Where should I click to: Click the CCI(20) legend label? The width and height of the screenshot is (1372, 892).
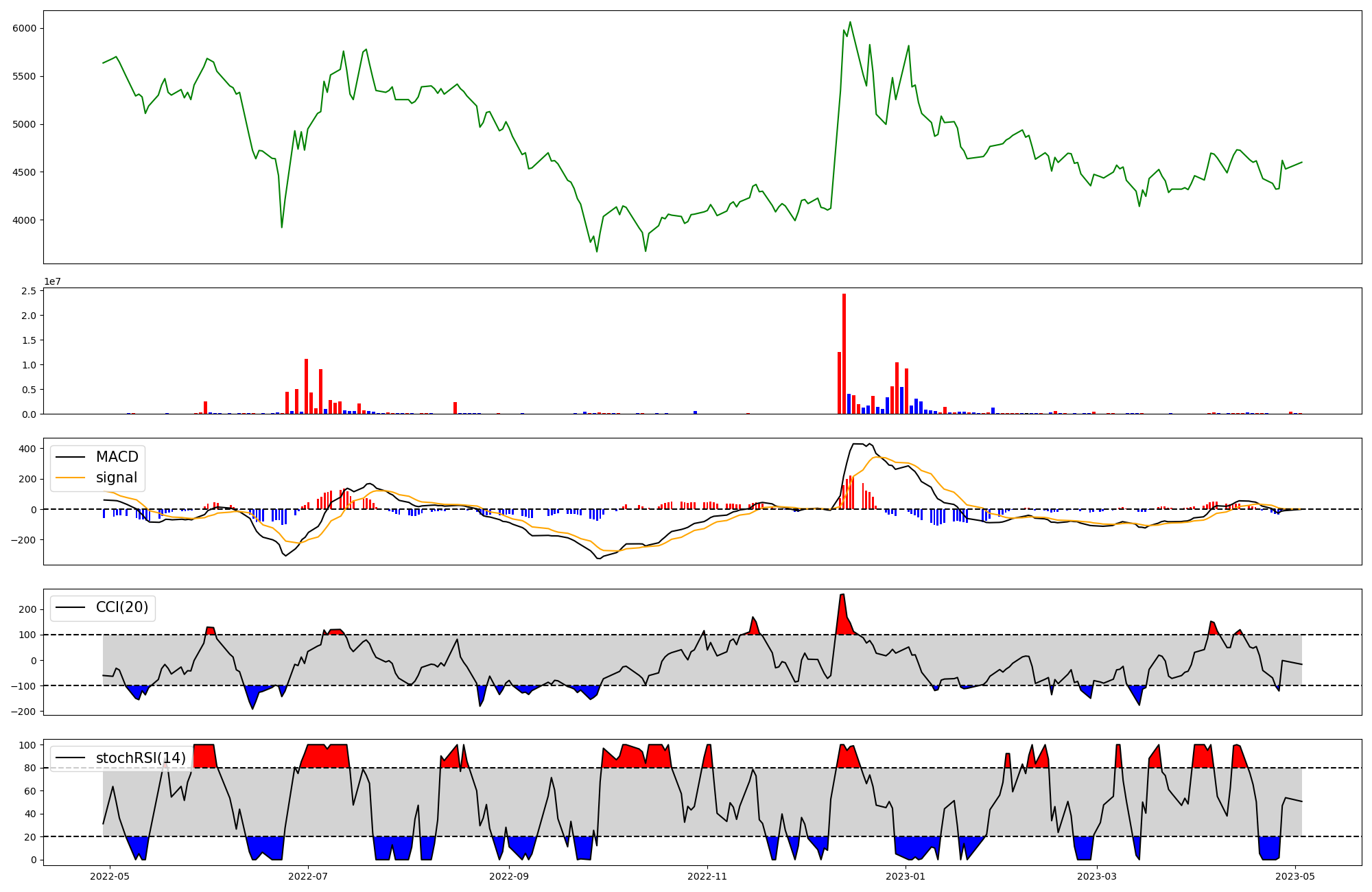[x=122, y=608]
